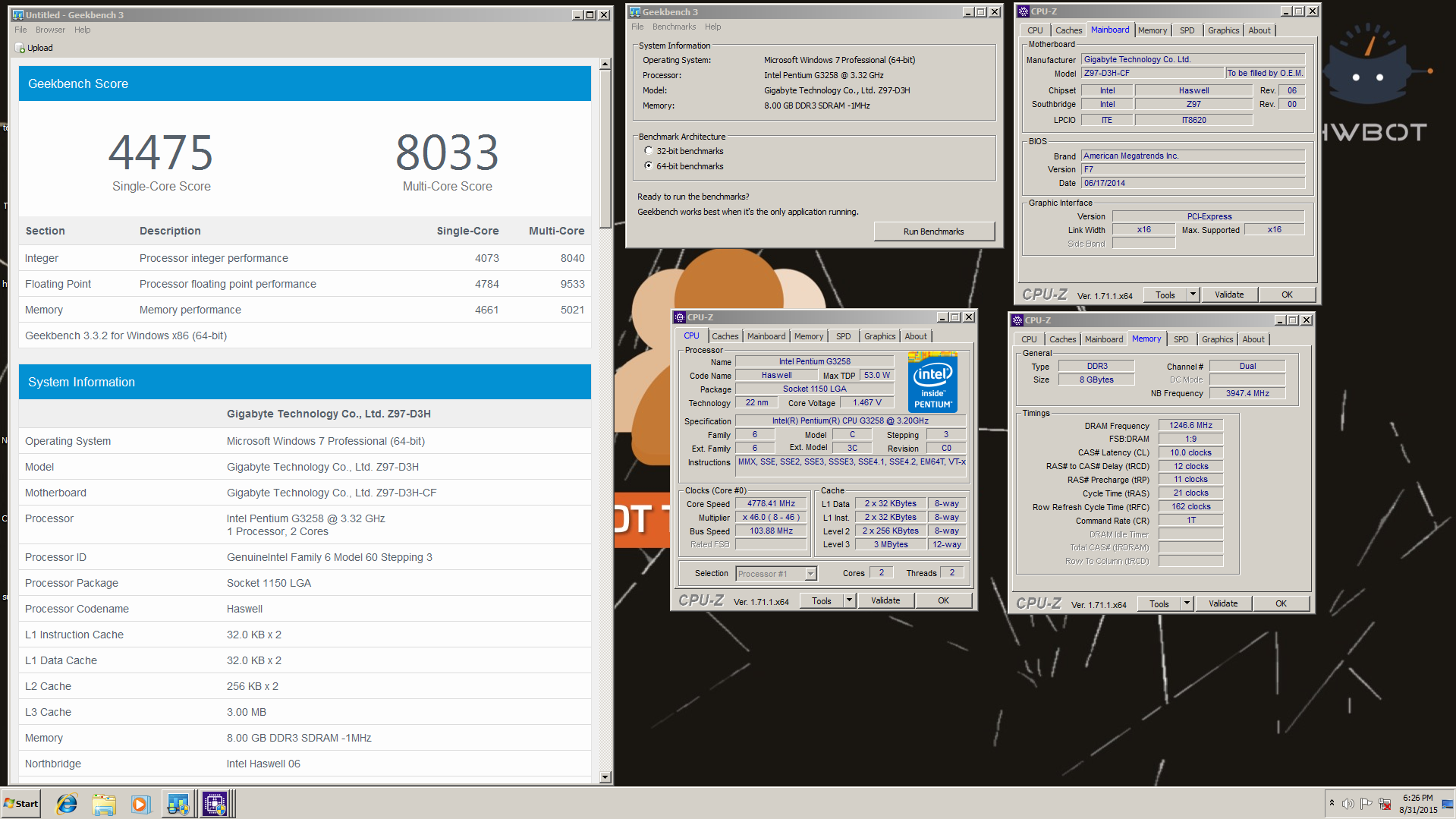Click Validate in the CPU-Z CPU window
1456x819 pixels.
[x=885, y=600]
